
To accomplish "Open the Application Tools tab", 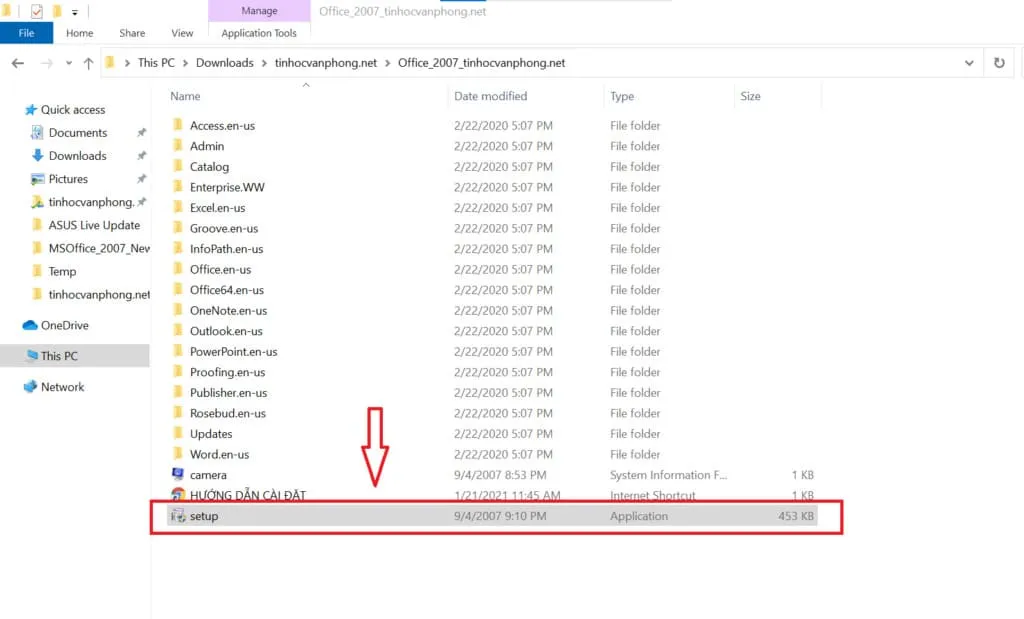I will coord(259,33).
